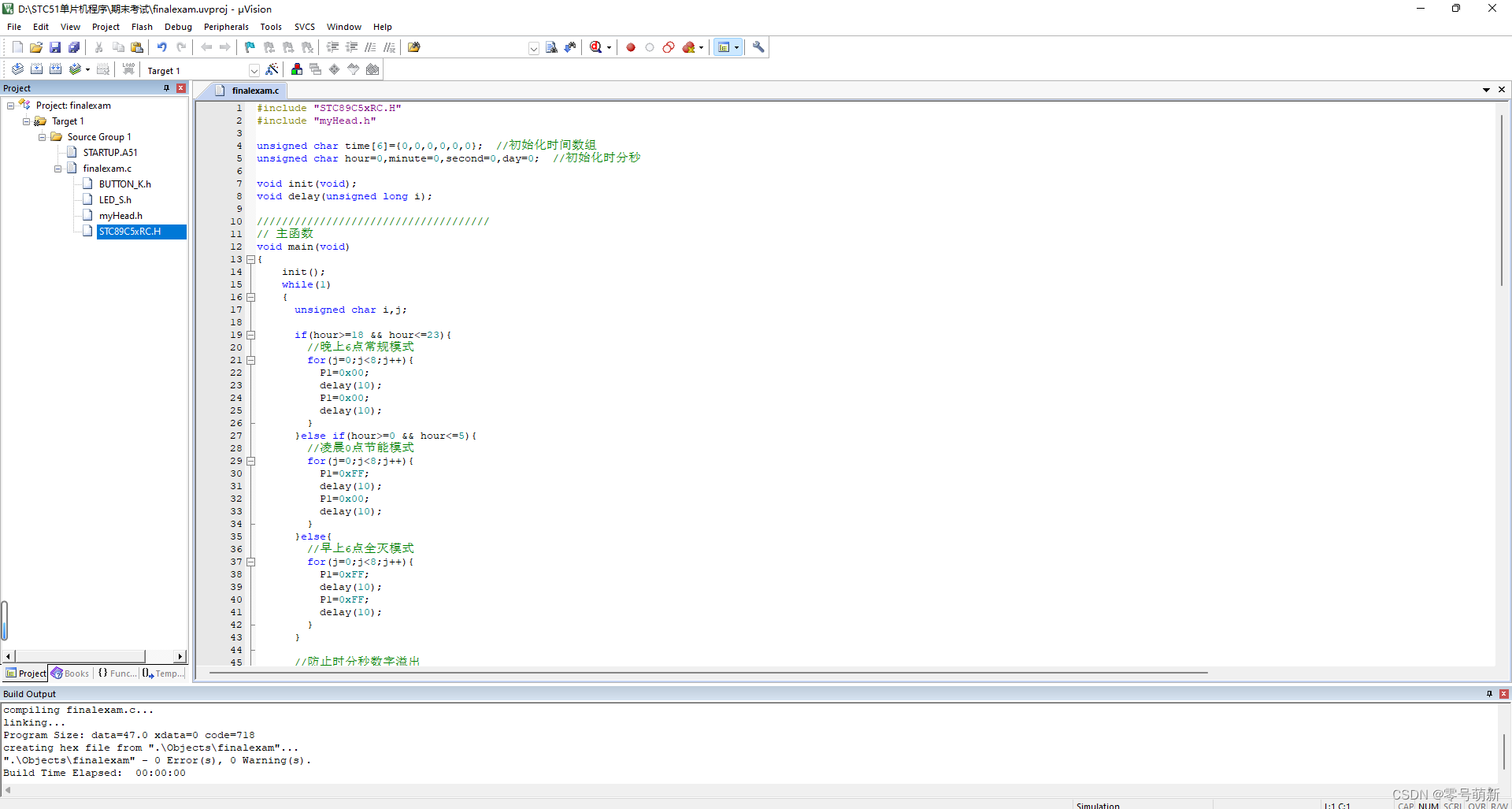Click the Project panel horizontal scrollbar
This screenshot has width=1512, height=809.
click(94, 656)
